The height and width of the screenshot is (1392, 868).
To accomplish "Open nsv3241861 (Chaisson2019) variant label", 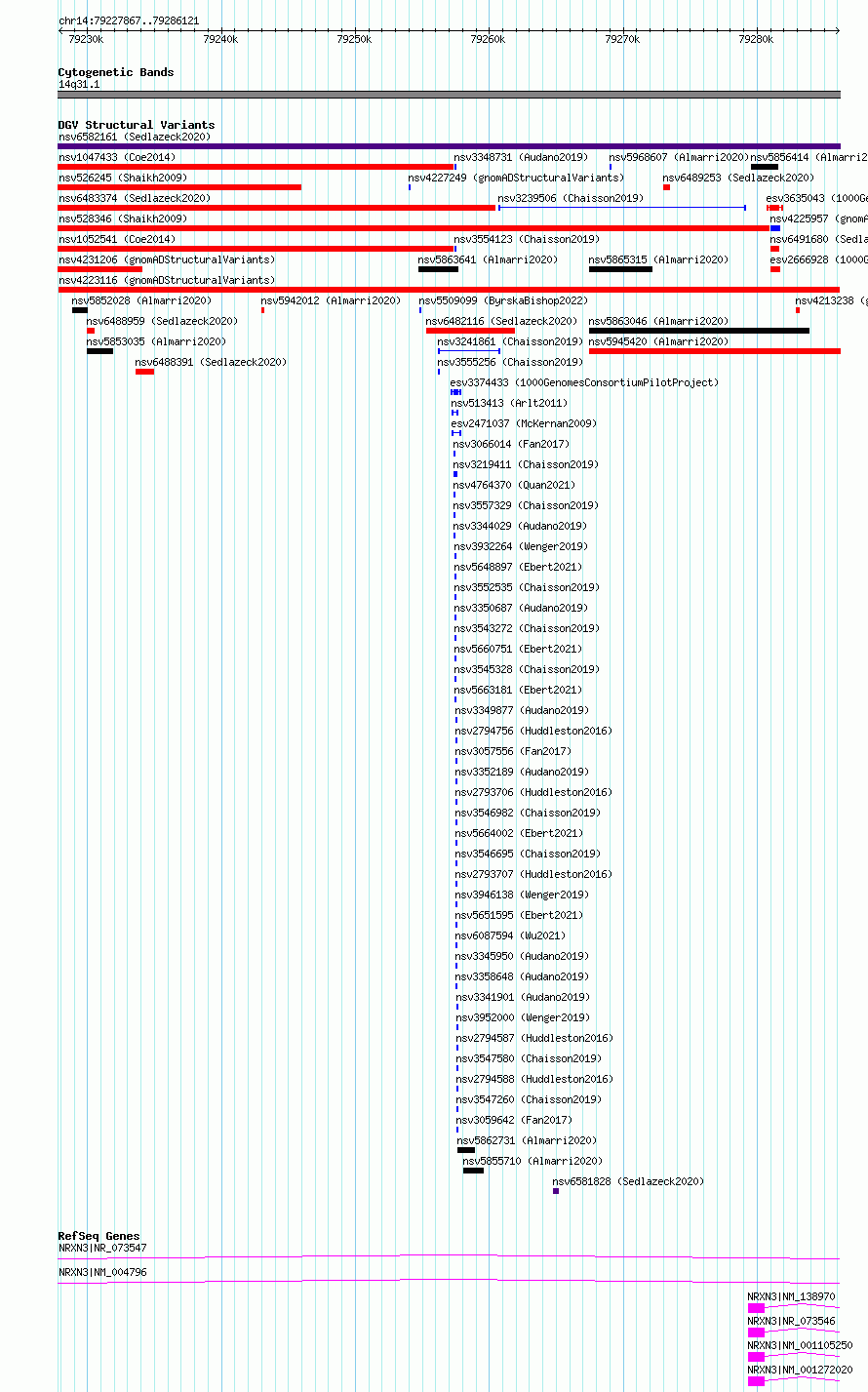I will [x=510, y=342].
